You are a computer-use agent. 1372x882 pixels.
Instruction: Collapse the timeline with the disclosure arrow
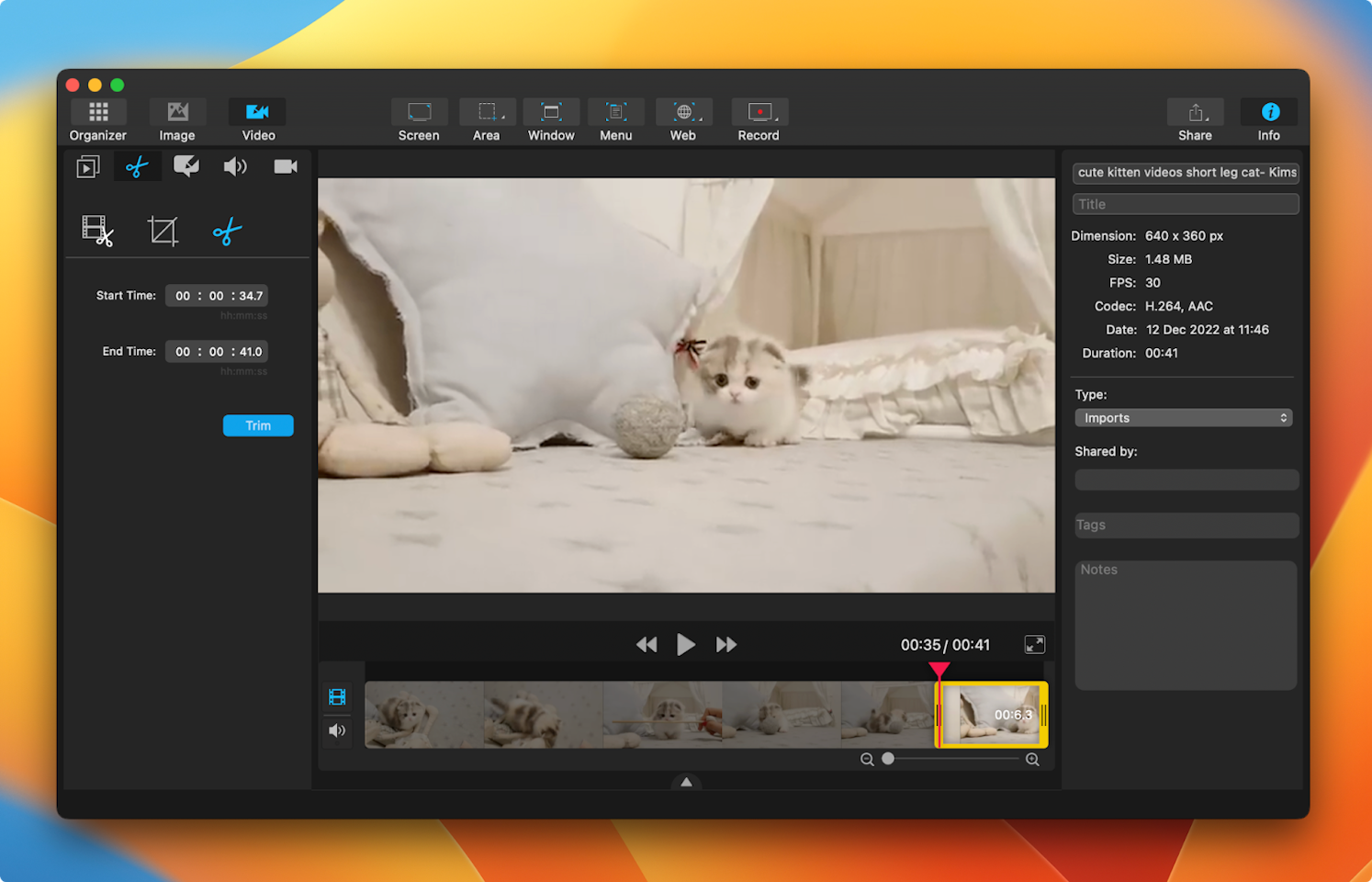pyautogui.click(x=686, y=782)
